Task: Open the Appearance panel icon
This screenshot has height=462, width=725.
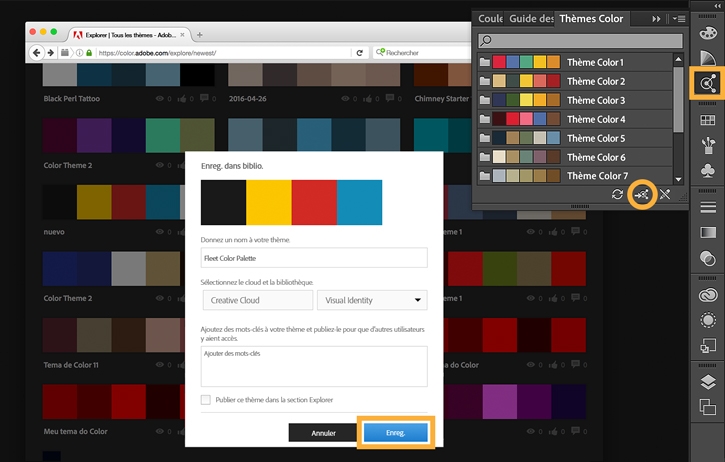Action: [x=707, y=320]
